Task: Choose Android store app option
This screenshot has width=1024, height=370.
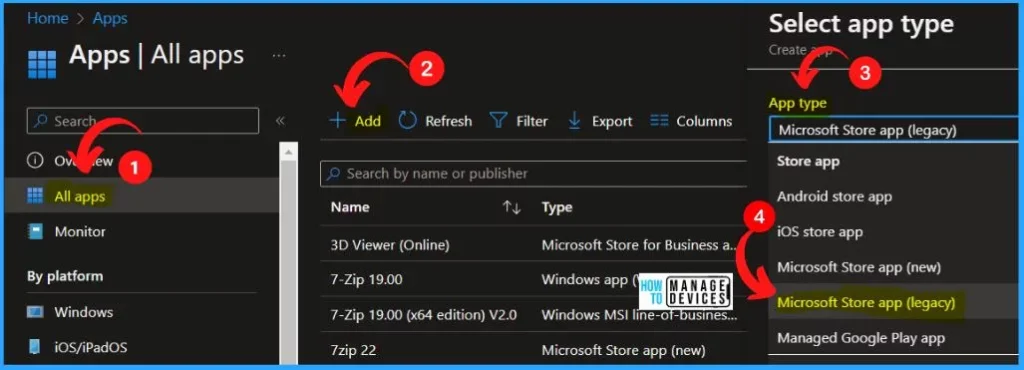Action: click(835, 196)
